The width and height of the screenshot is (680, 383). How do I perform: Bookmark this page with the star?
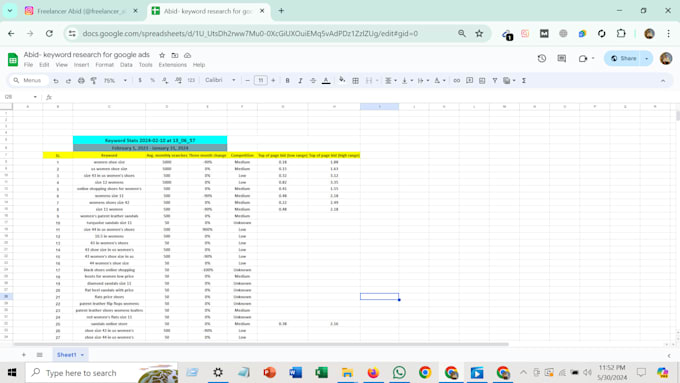(x=479, y=33)
